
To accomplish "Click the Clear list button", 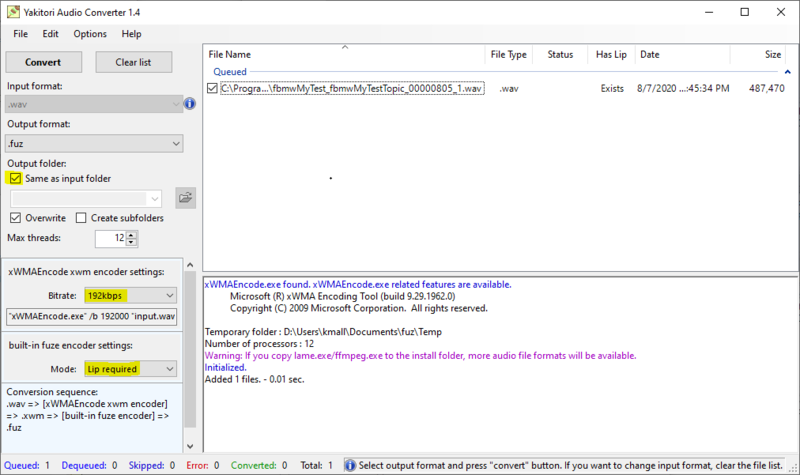I will click(x=133, y=62).
